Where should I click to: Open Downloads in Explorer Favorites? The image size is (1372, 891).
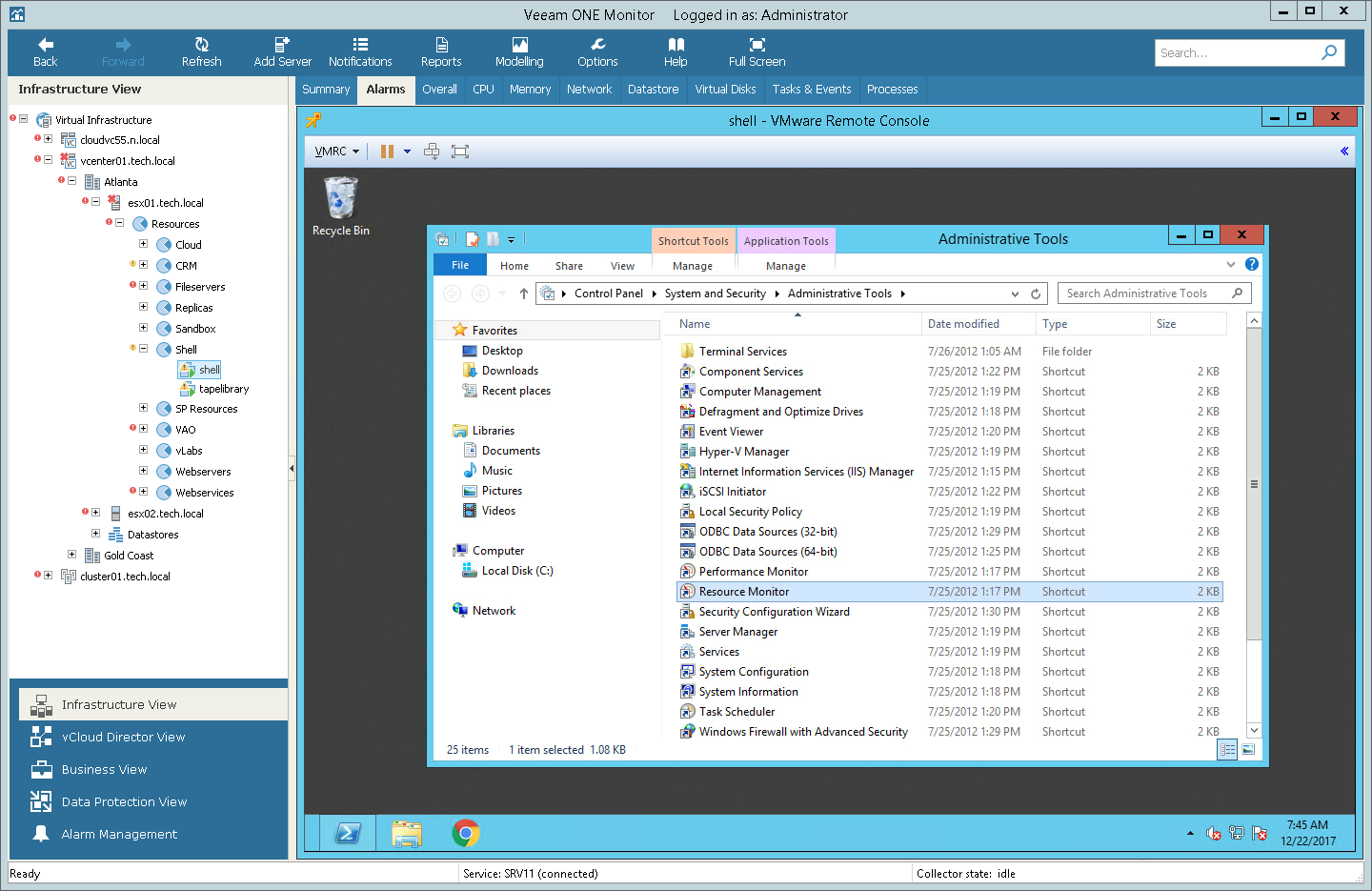(510, 371)
